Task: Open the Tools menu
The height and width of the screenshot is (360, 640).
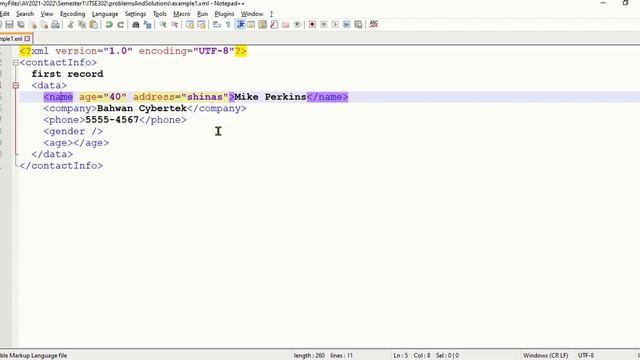Action: 160,14
